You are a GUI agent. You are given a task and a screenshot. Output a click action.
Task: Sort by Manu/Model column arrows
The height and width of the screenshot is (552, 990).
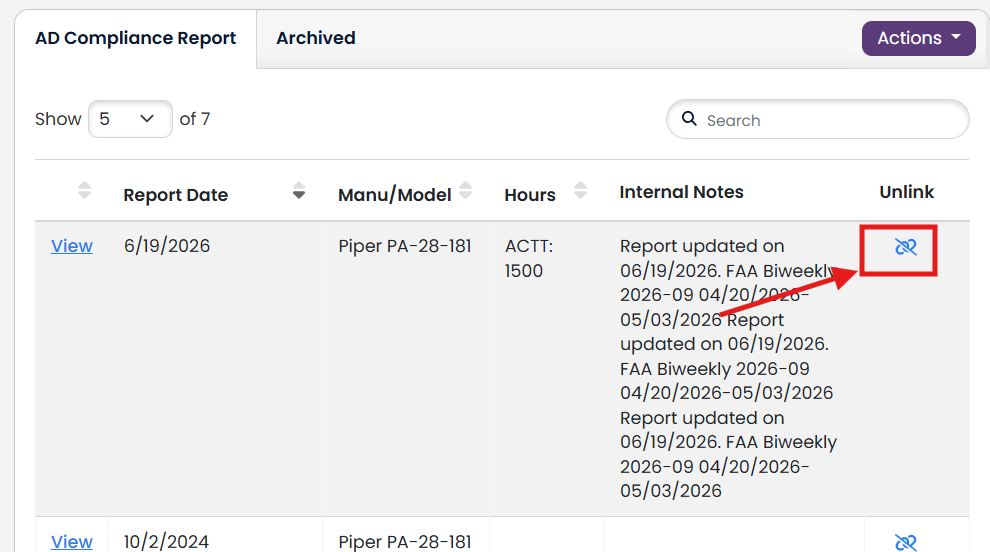(465, 190)
